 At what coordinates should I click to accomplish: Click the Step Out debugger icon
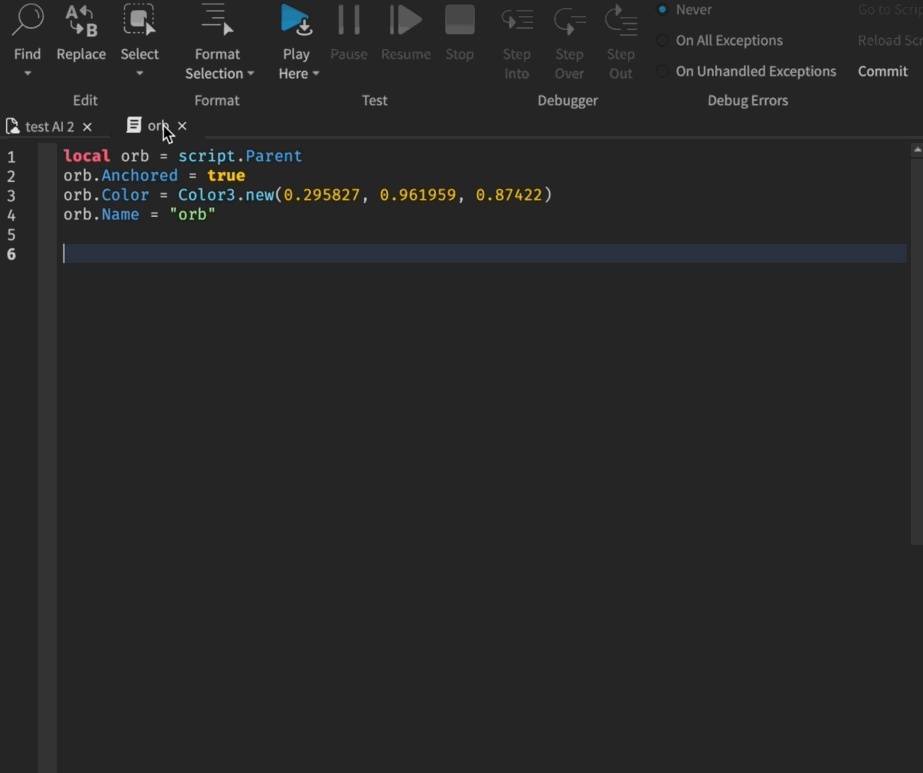coord(621,21)
